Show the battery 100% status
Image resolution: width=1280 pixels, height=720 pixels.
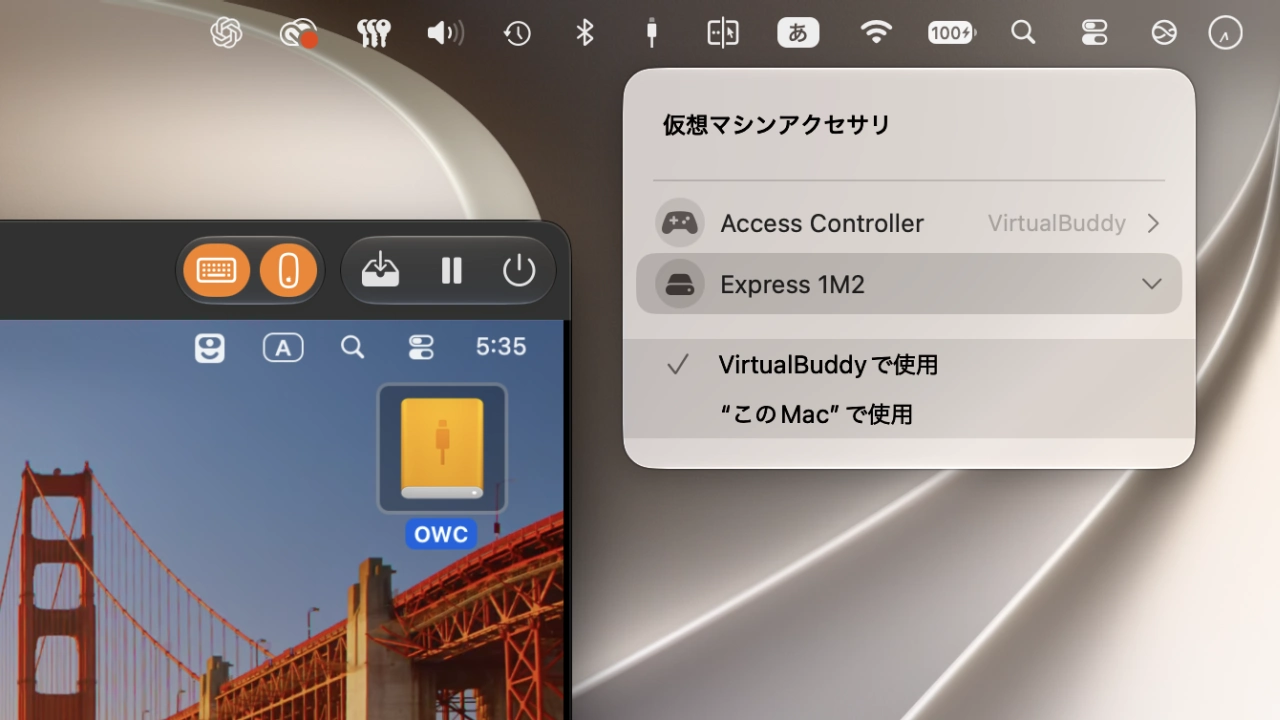click(951, 33)
